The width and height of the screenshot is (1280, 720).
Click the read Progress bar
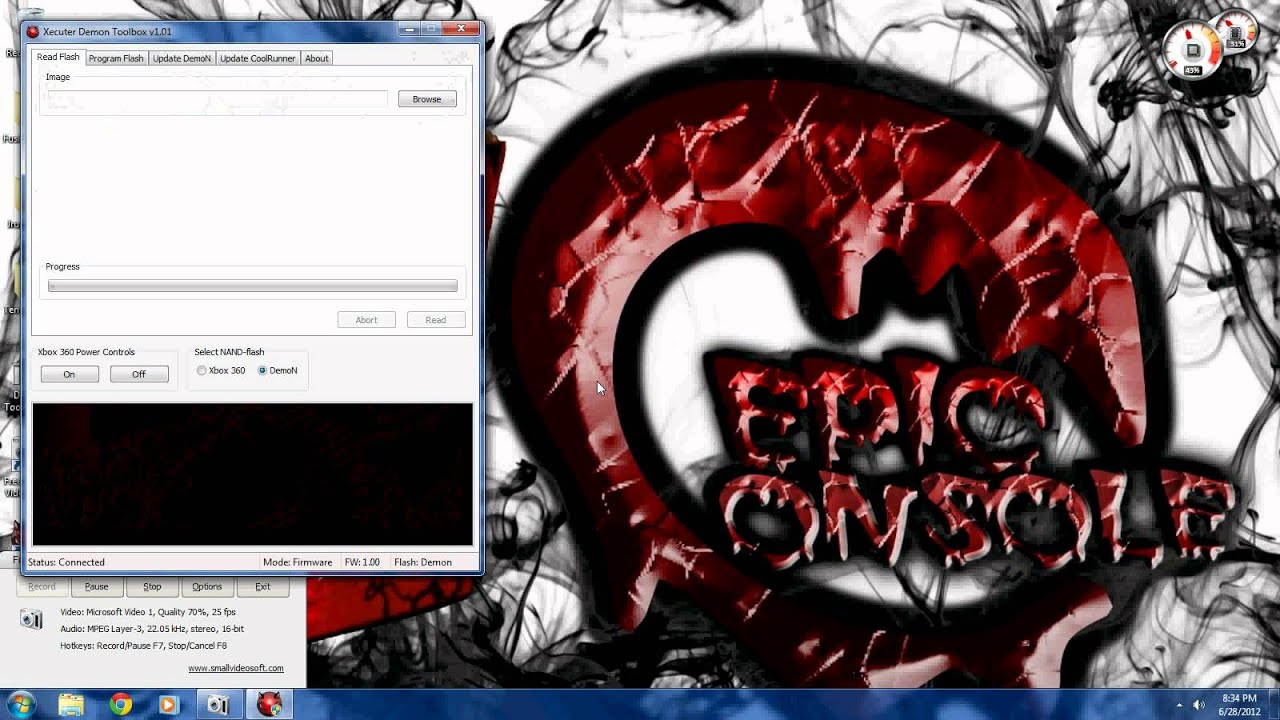pos(252,286)
